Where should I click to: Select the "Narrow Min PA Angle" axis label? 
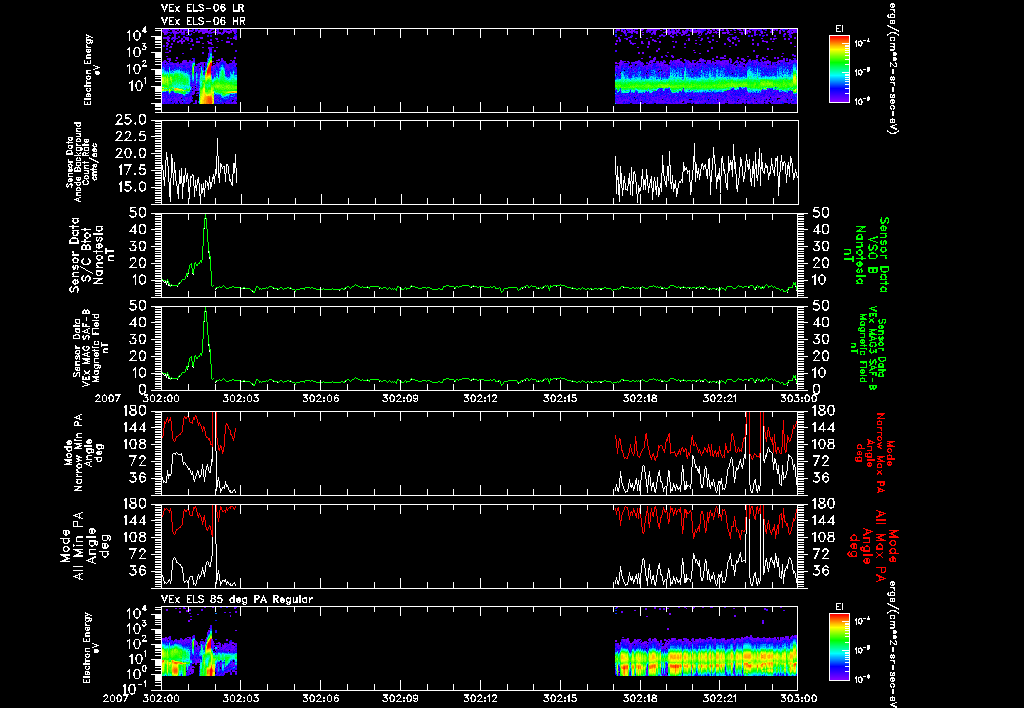[83, 453]
